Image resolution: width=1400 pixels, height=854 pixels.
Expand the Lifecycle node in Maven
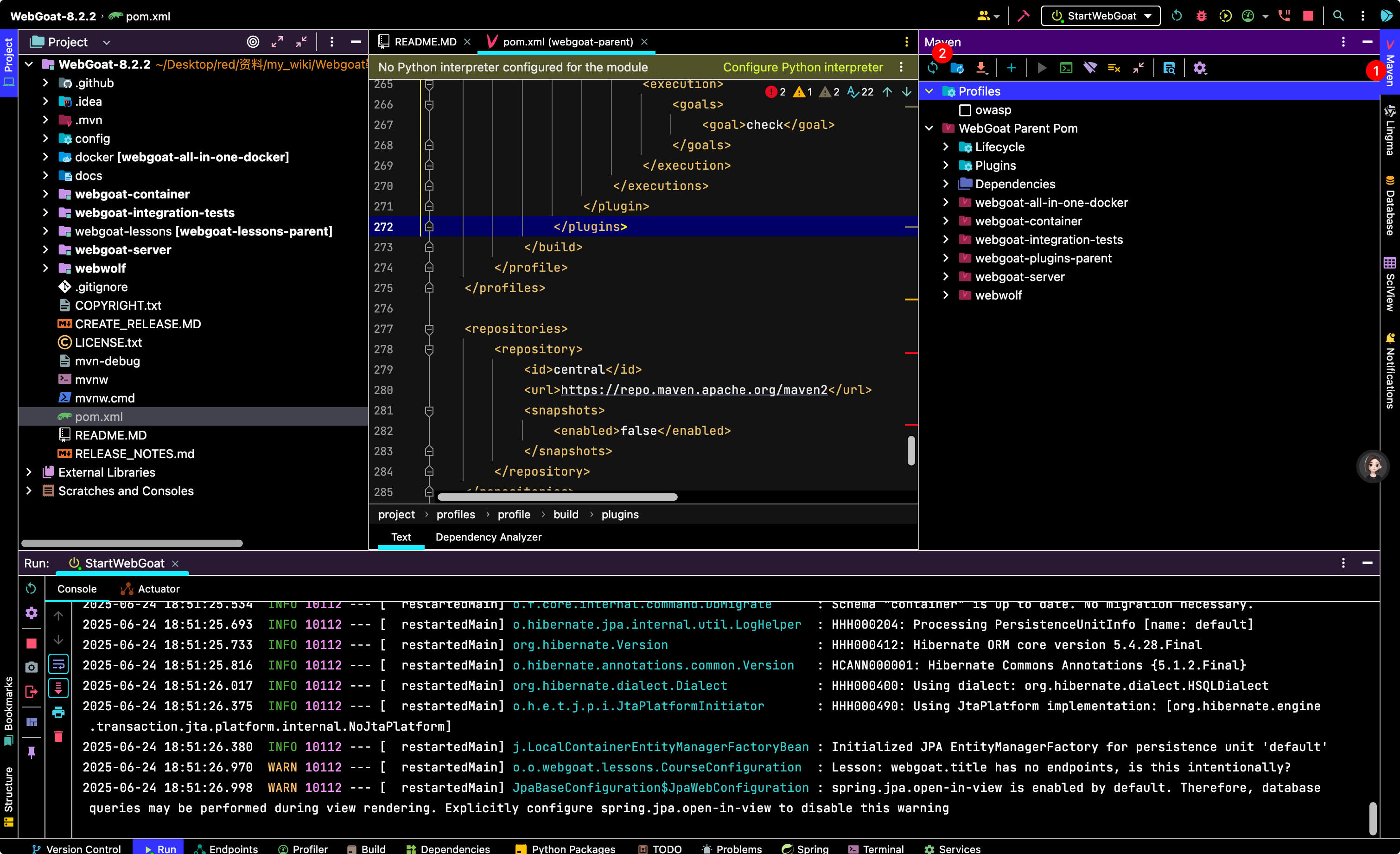pos(945,147)
